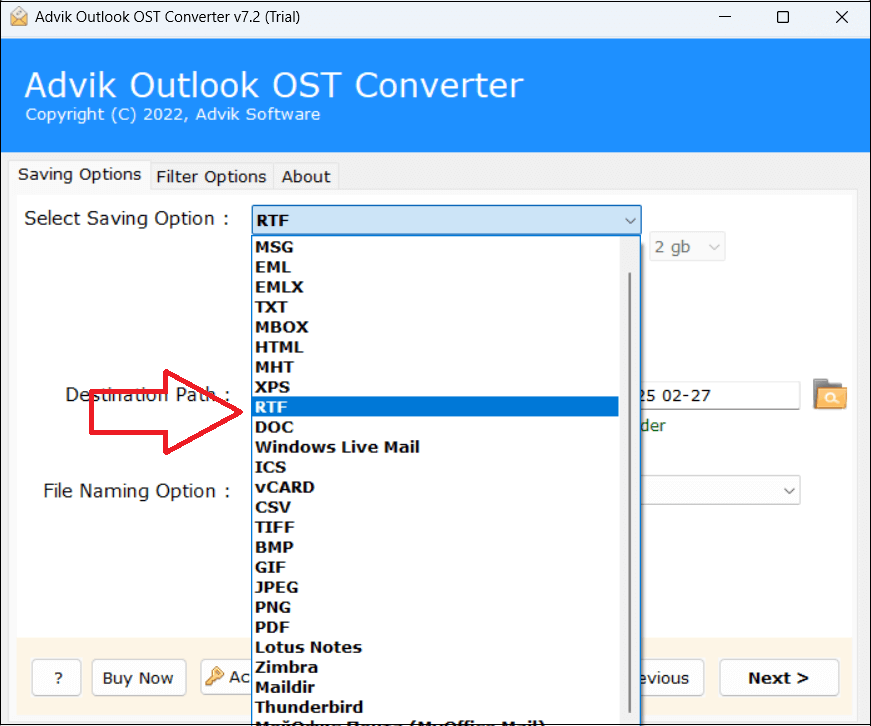The height and width of the screenshot is (726, 871).
Task: Switch to the Saving Options tab
Action: click(x=79, y=175)
